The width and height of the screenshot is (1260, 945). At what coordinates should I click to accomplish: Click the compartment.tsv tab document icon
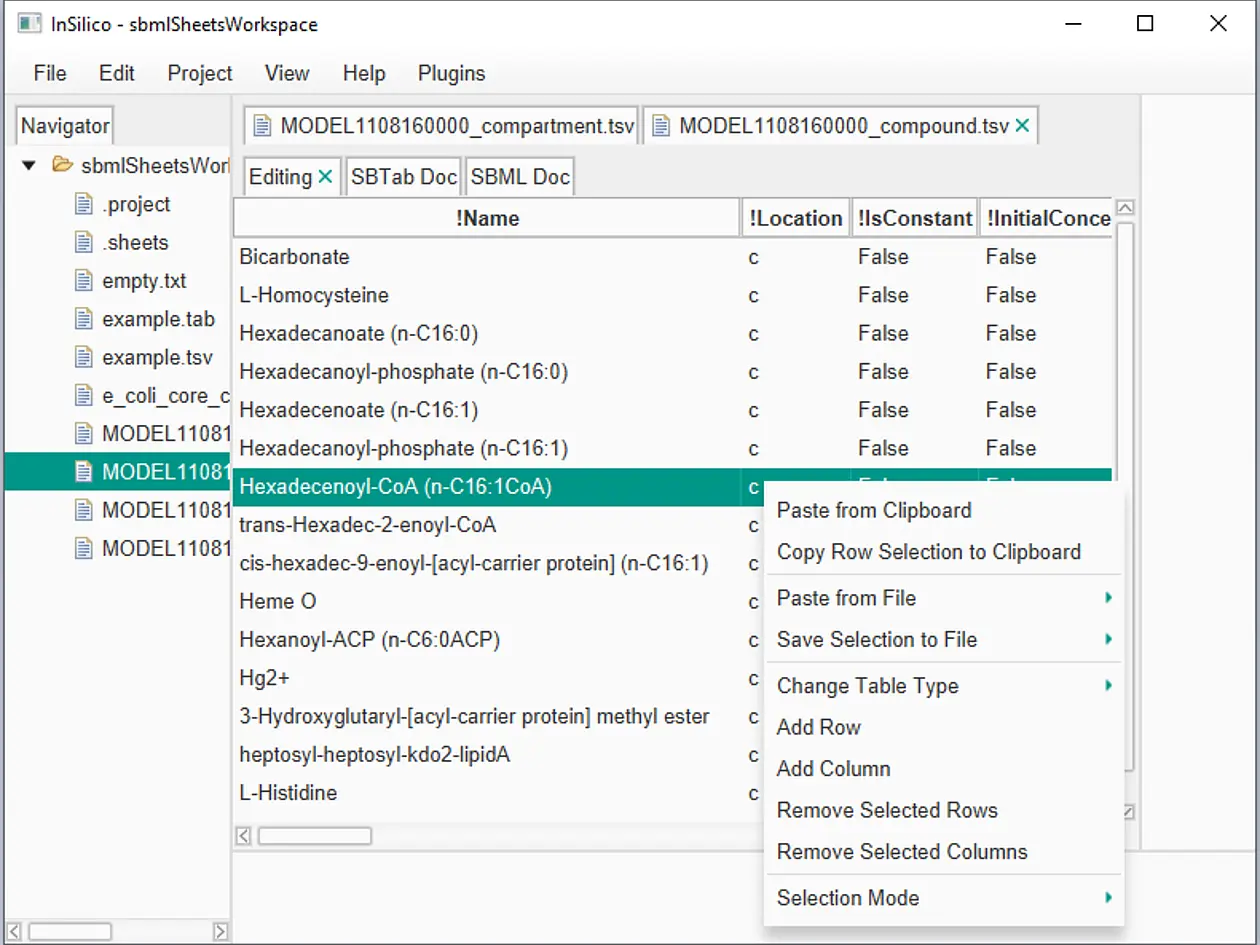click(x=262, y=126)
